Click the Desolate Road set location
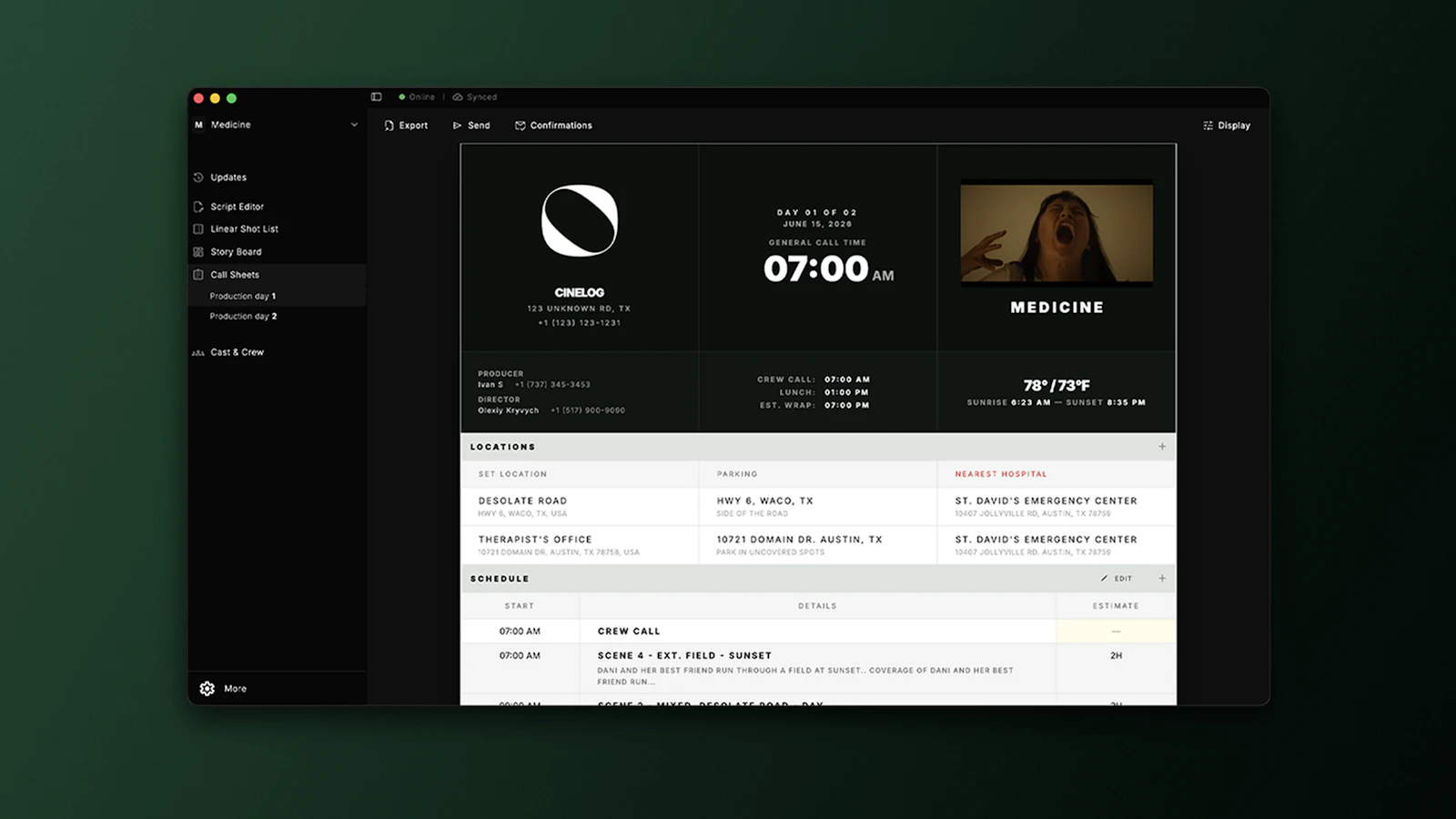This screenshot has width=1456, height=819. coord(580,507)
